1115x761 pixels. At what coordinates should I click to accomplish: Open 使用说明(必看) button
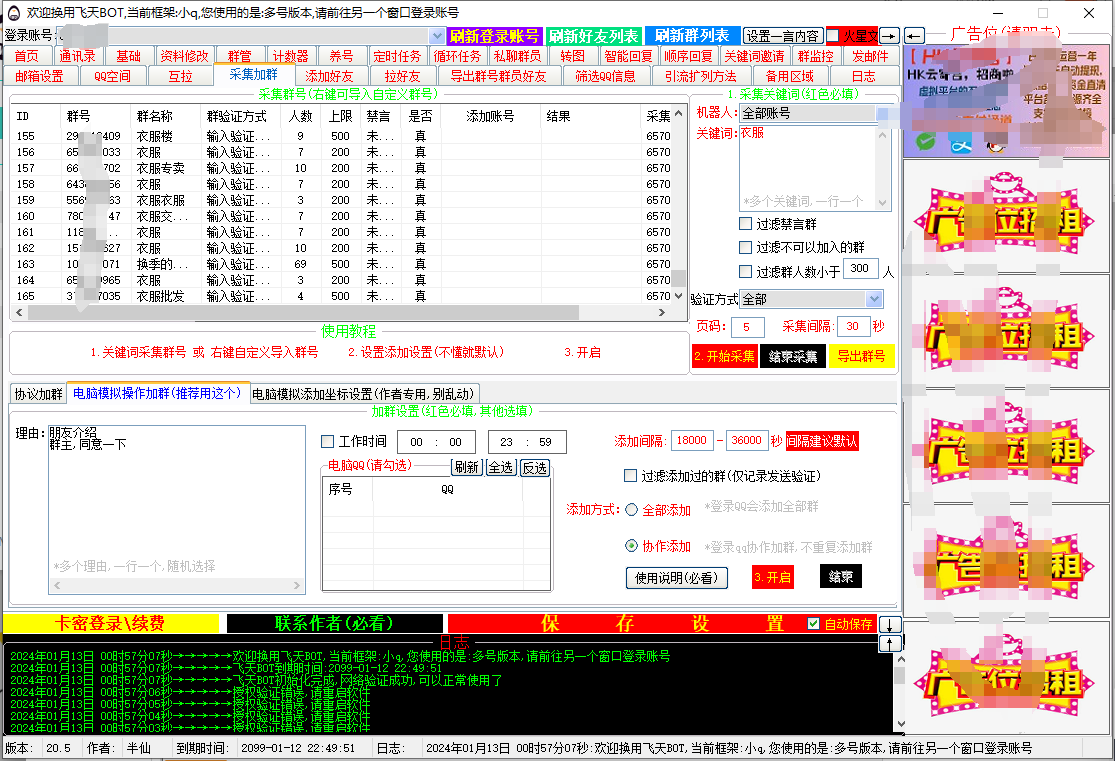coord(676,578)
